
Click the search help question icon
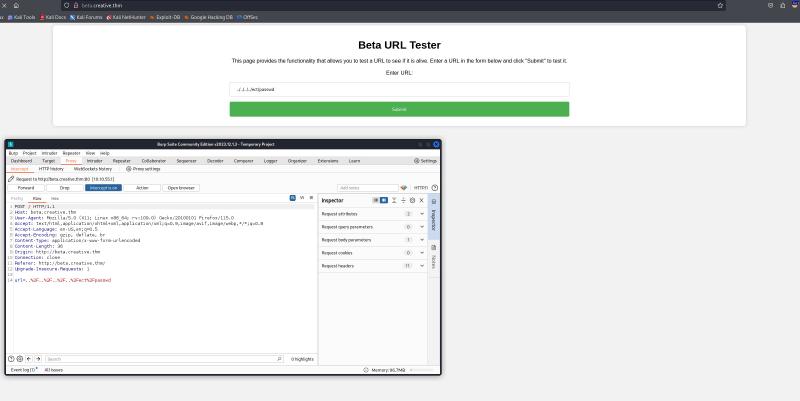pos(10,358)
